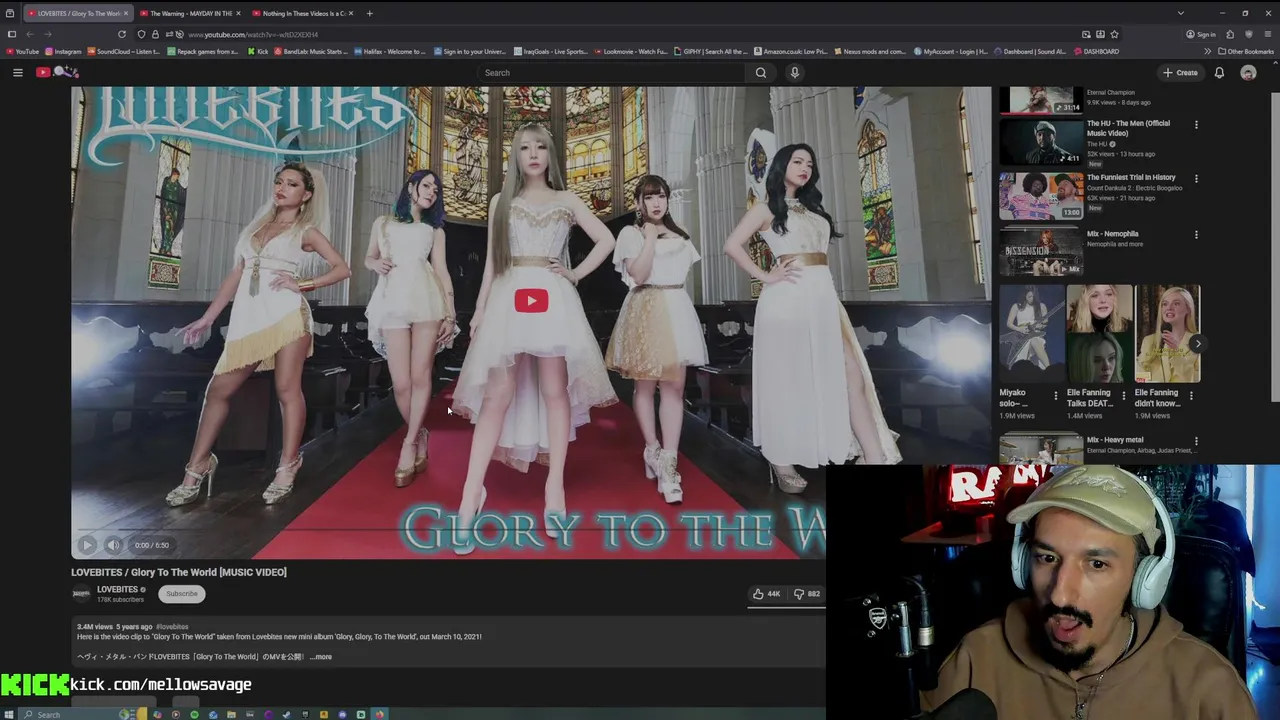
Task: Click Sign in on browser toolbar
Action: pos(1201,34)
